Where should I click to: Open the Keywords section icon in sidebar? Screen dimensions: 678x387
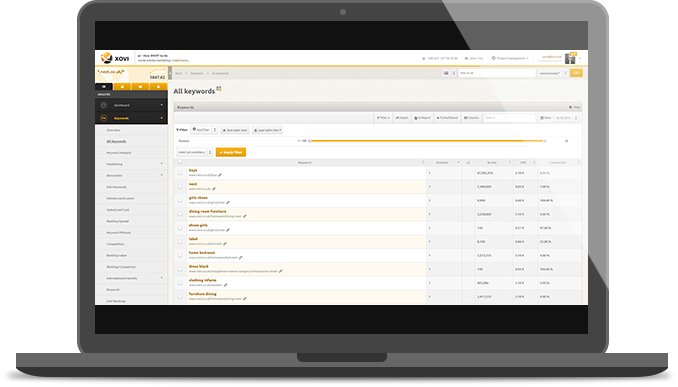pyautogui.click(x=104, y=118)
